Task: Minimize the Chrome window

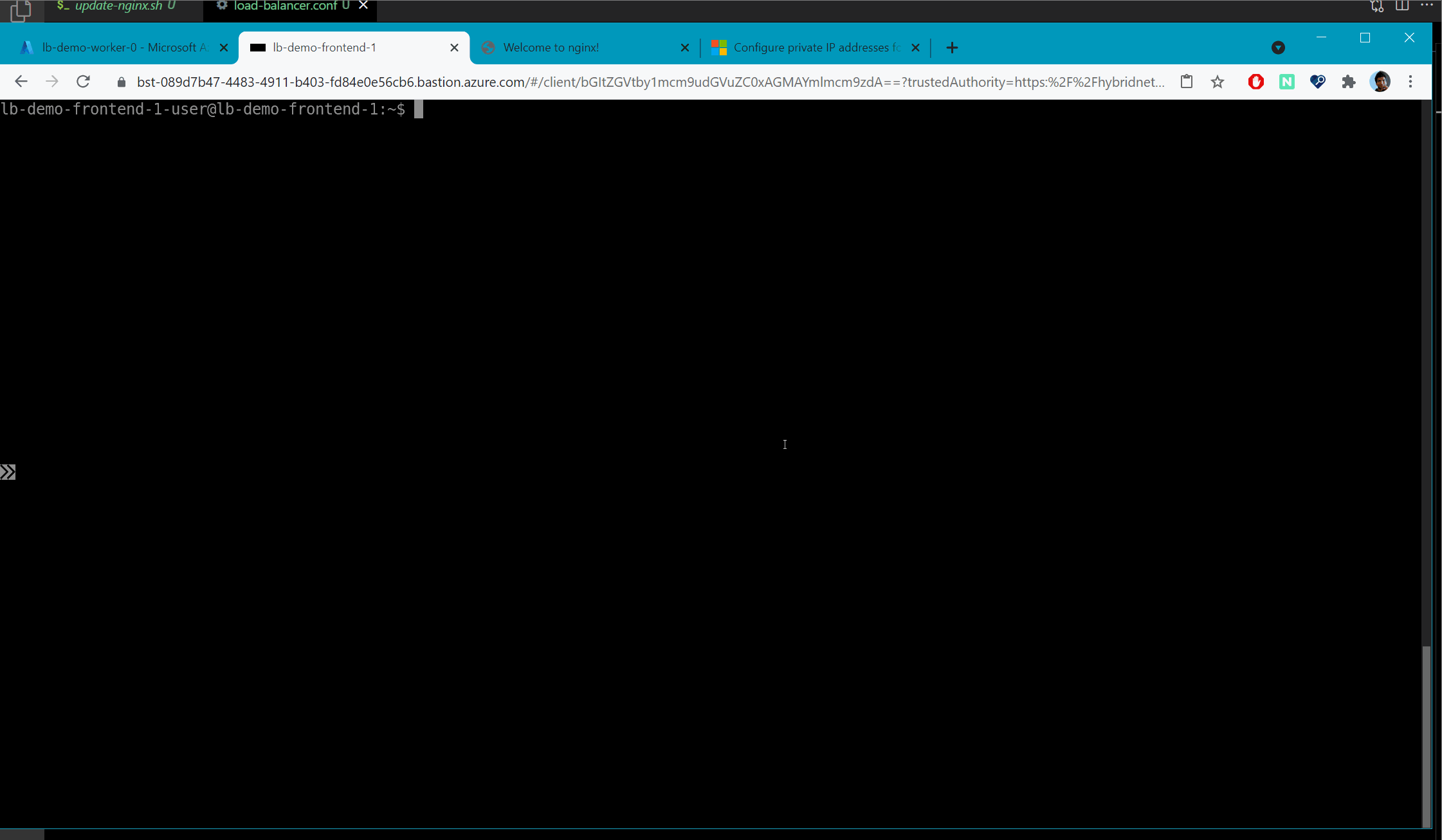Action: [x=1321, y=37]
